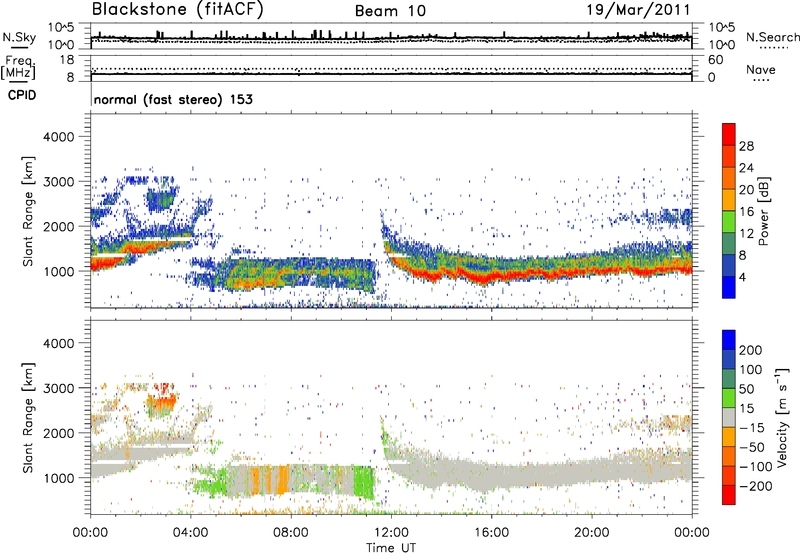Click value "4" on the Power scale

point(742,278)
